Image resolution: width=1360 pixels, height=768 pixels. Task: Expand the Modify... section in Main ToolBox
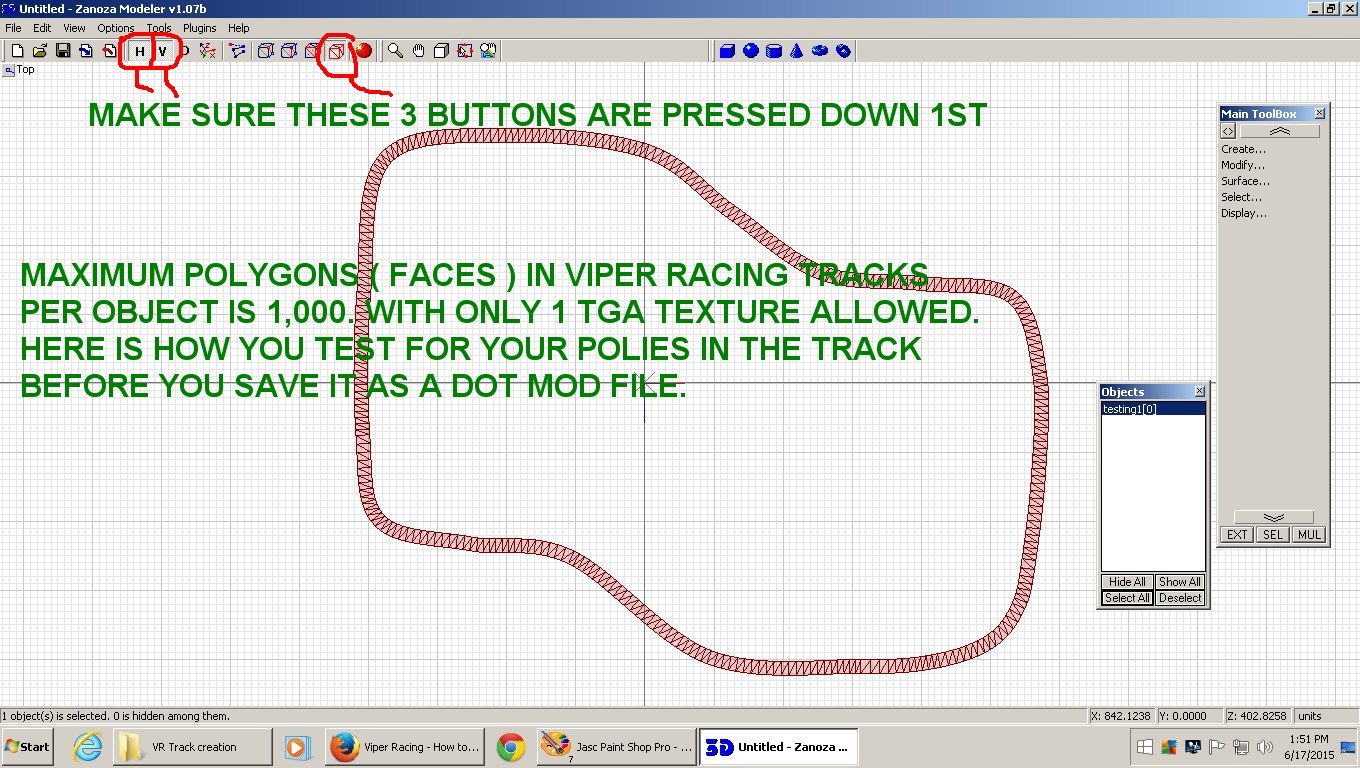(1243, 165)
